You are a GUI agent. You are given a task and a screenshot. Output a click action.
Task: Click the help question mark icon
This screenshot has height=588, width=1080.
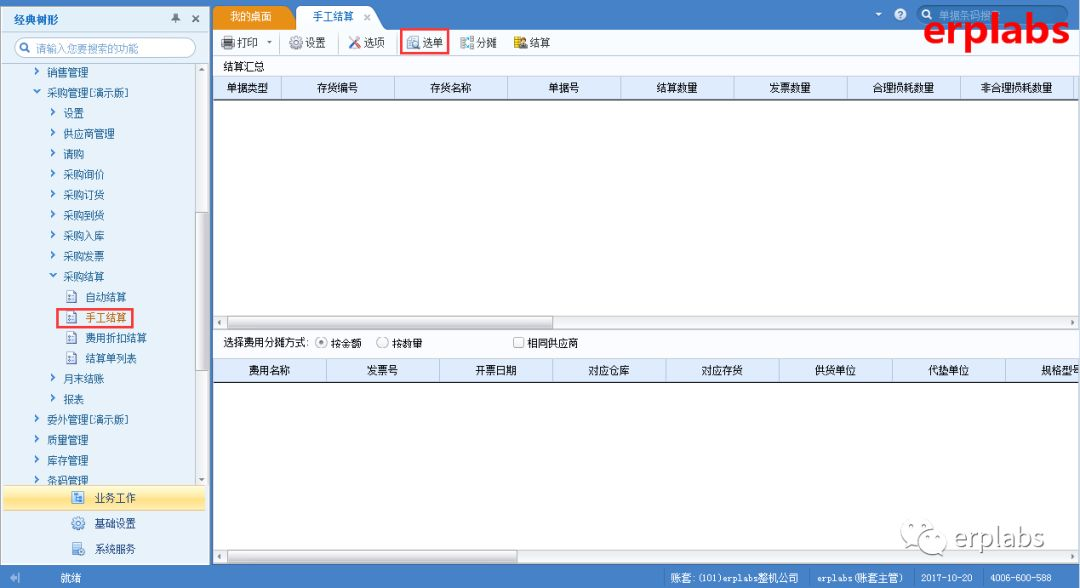click(900, 14)
